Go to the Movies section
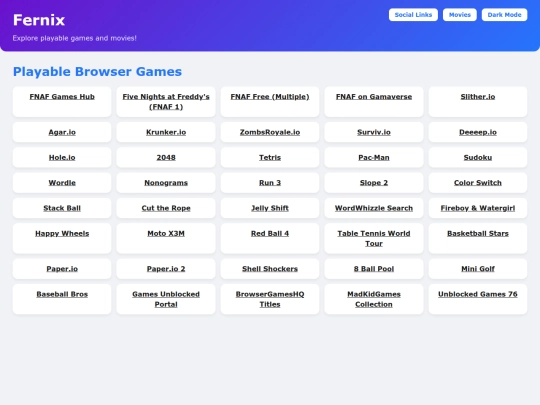This screenshot has width=540, height=405. pos(460,15)
